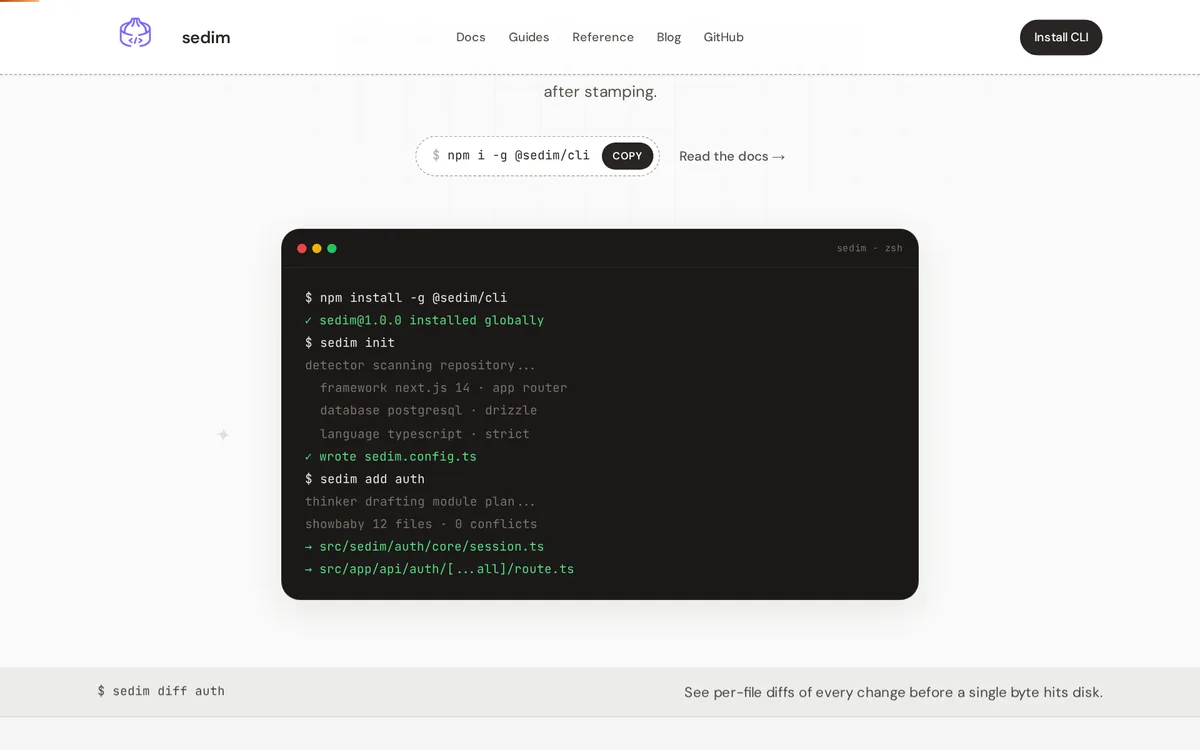This screenshot has height=750, width=1200.
Task: Open the Guides nav item
Action: click(x=529, y=37)
